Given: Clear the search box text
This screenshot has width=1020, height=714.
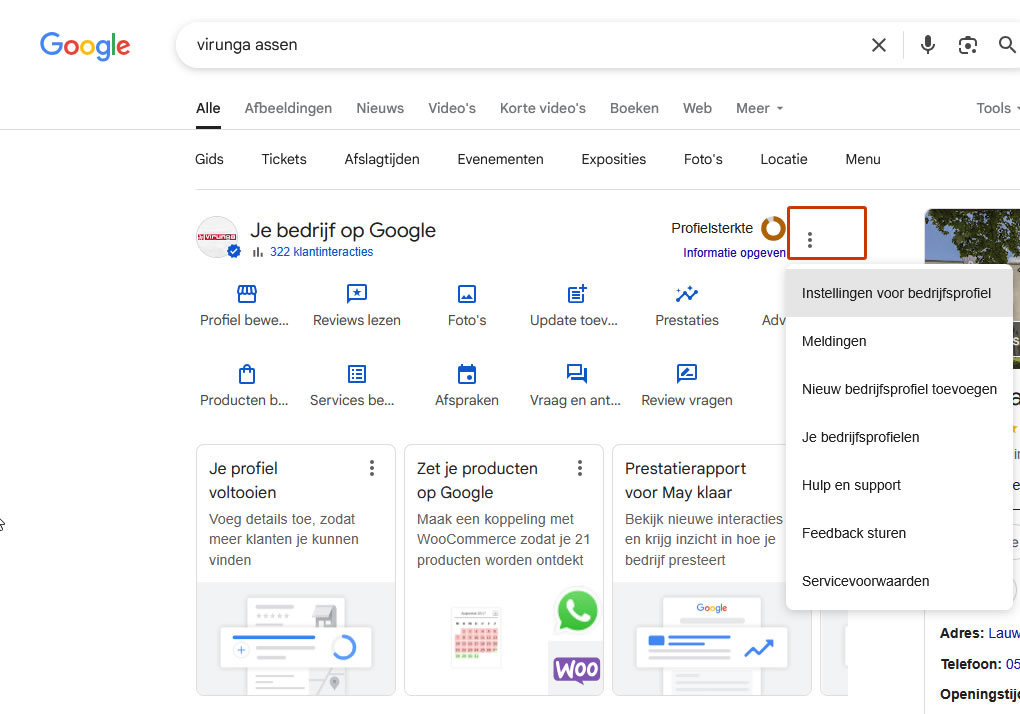Looking at the screenshot, I should pyautogui.click(x=878, y=45).
